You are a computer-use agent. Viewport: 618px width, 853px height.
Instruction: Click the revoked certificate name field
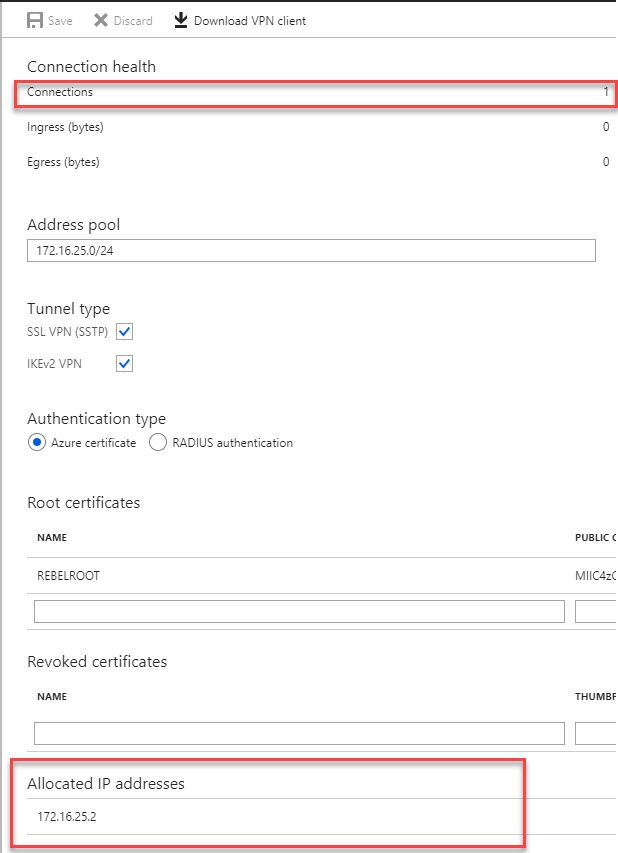point(299,733)
